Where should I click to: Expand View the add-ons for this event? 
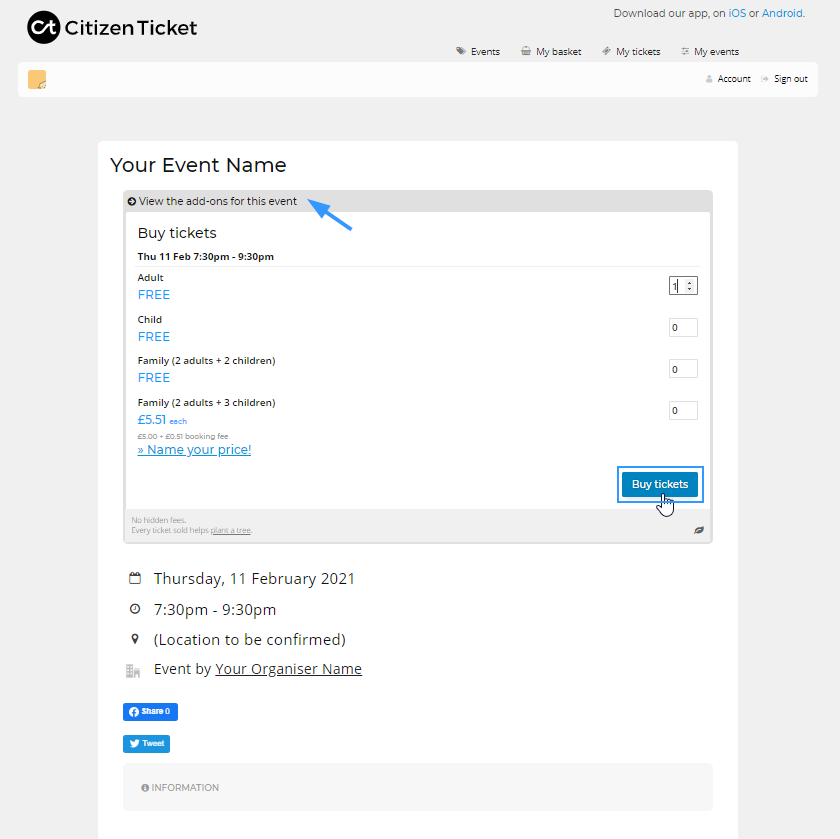click(212, 201)
